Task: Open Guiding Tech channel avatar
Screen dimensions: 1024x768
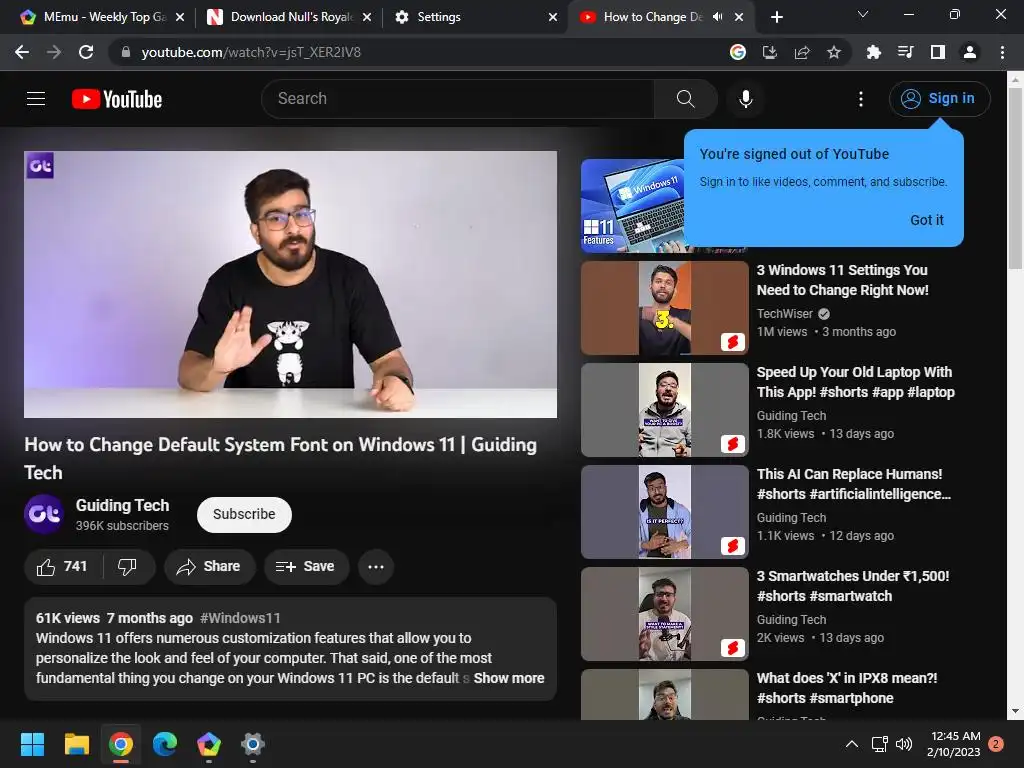Action: pos(44,514)
